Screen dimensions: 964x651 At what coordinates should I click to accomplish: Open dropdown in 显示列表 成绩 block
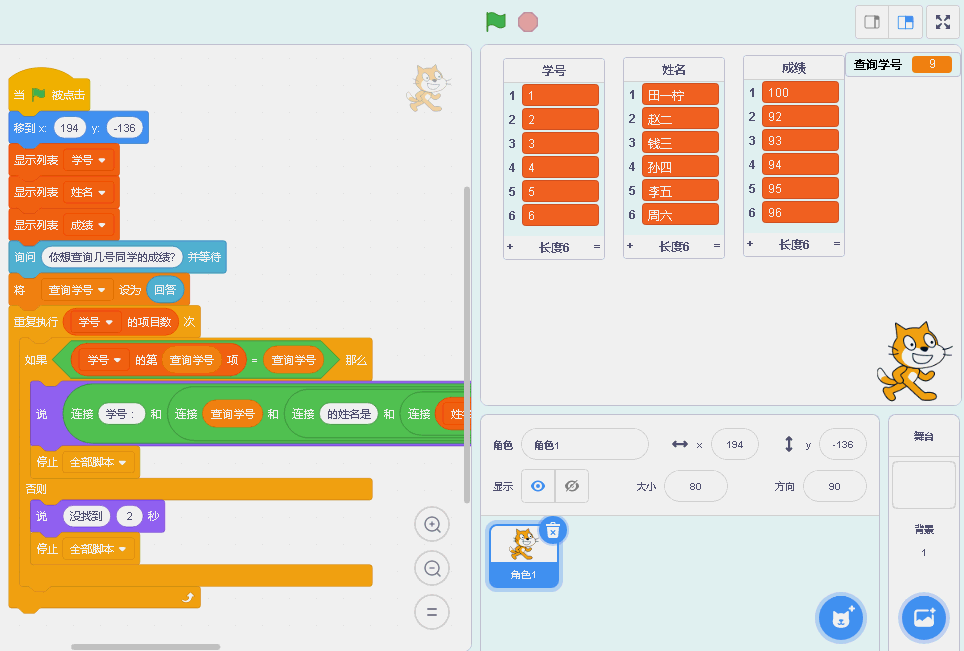click(89, 225)
